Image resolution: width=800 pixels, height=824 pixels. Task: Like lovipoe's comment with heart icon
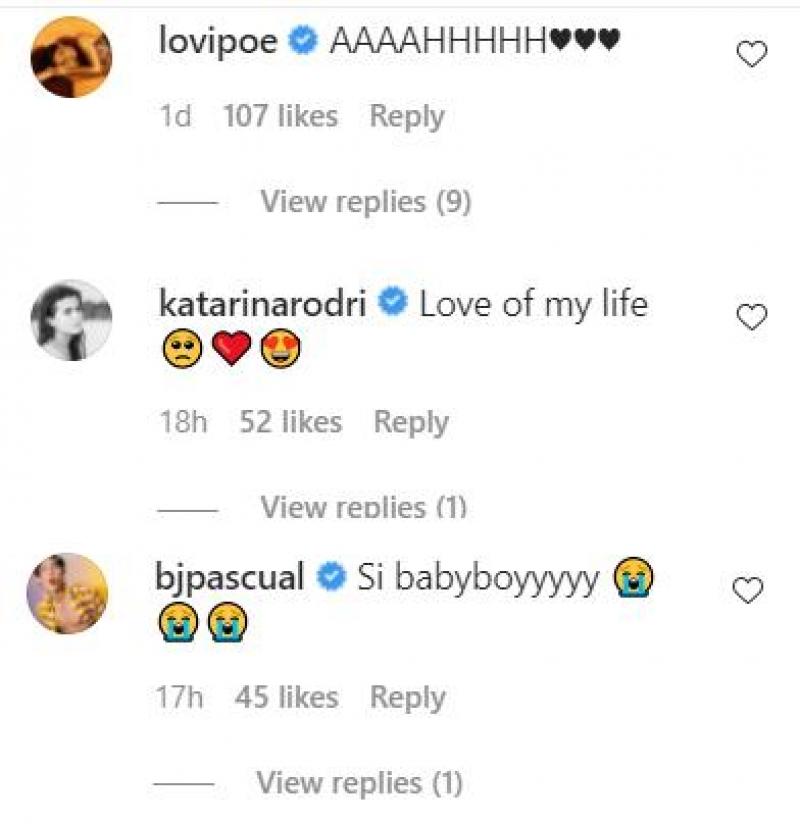point(751,54)
